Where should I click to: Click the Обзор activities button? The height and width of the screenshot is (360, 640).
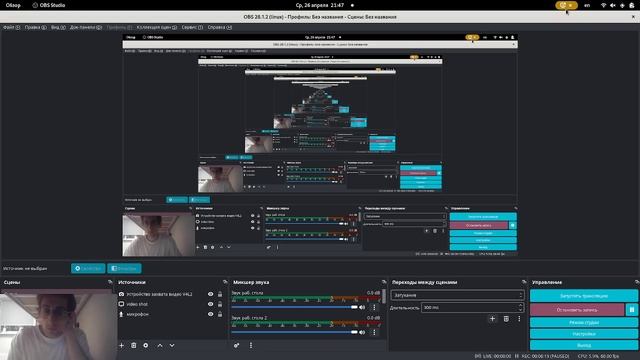point(13,5)
